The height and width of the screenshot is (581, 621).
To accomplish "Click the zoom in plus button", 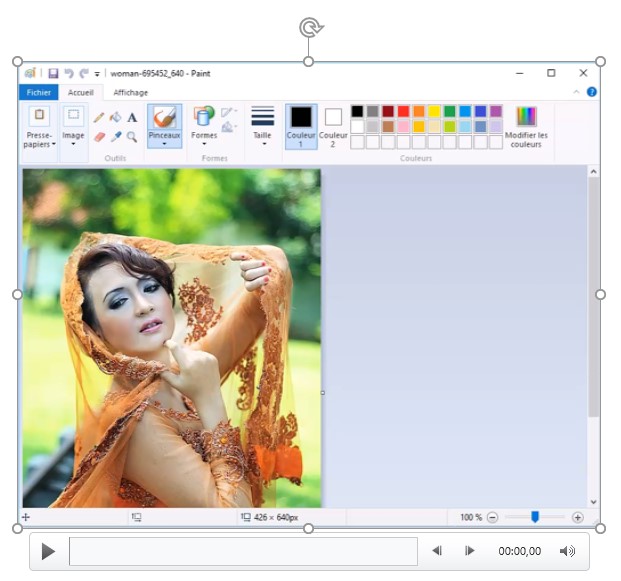I will 577,517.
